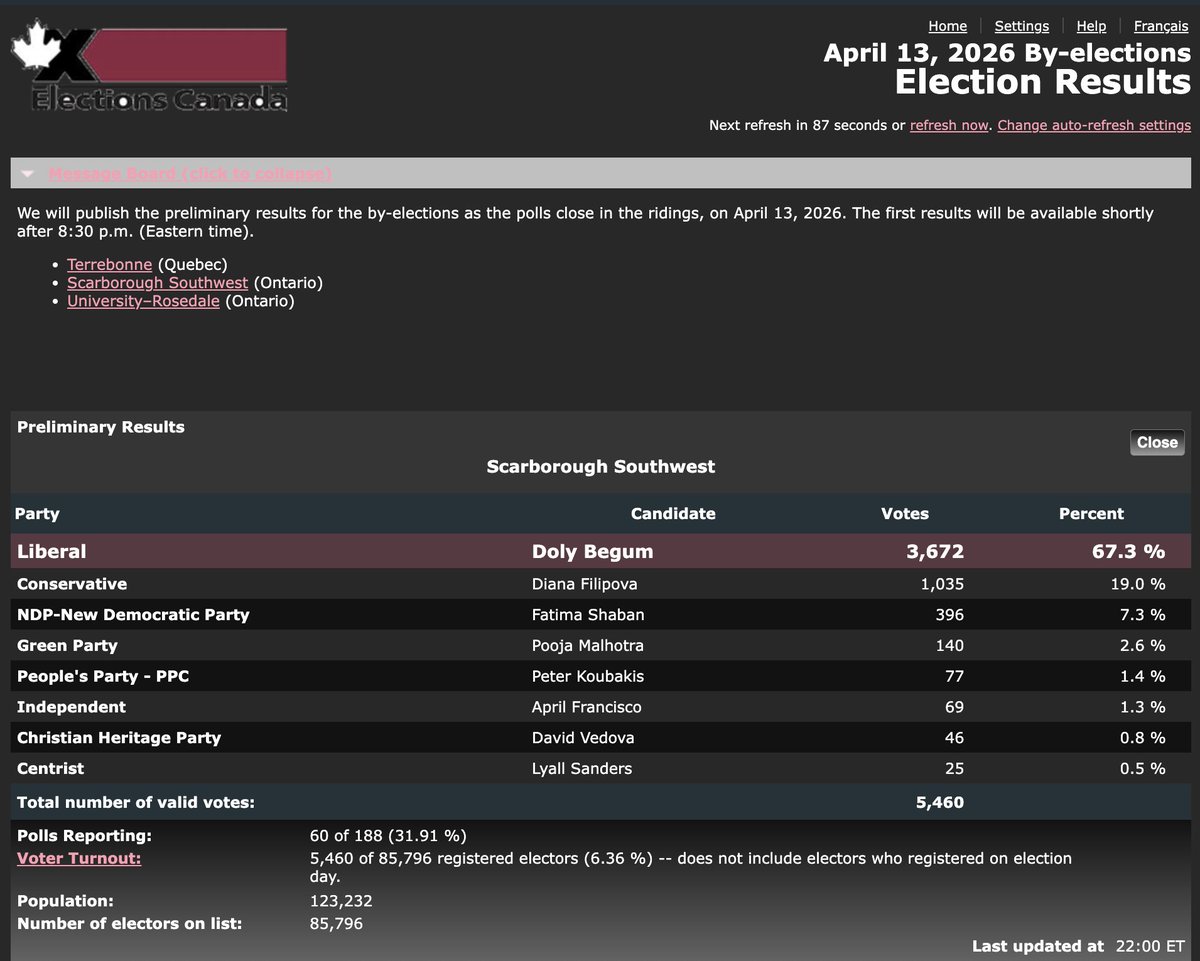This screenshot has height=961, width=1200.
Task: Click the Votes column header
Action: coord(905,514)
